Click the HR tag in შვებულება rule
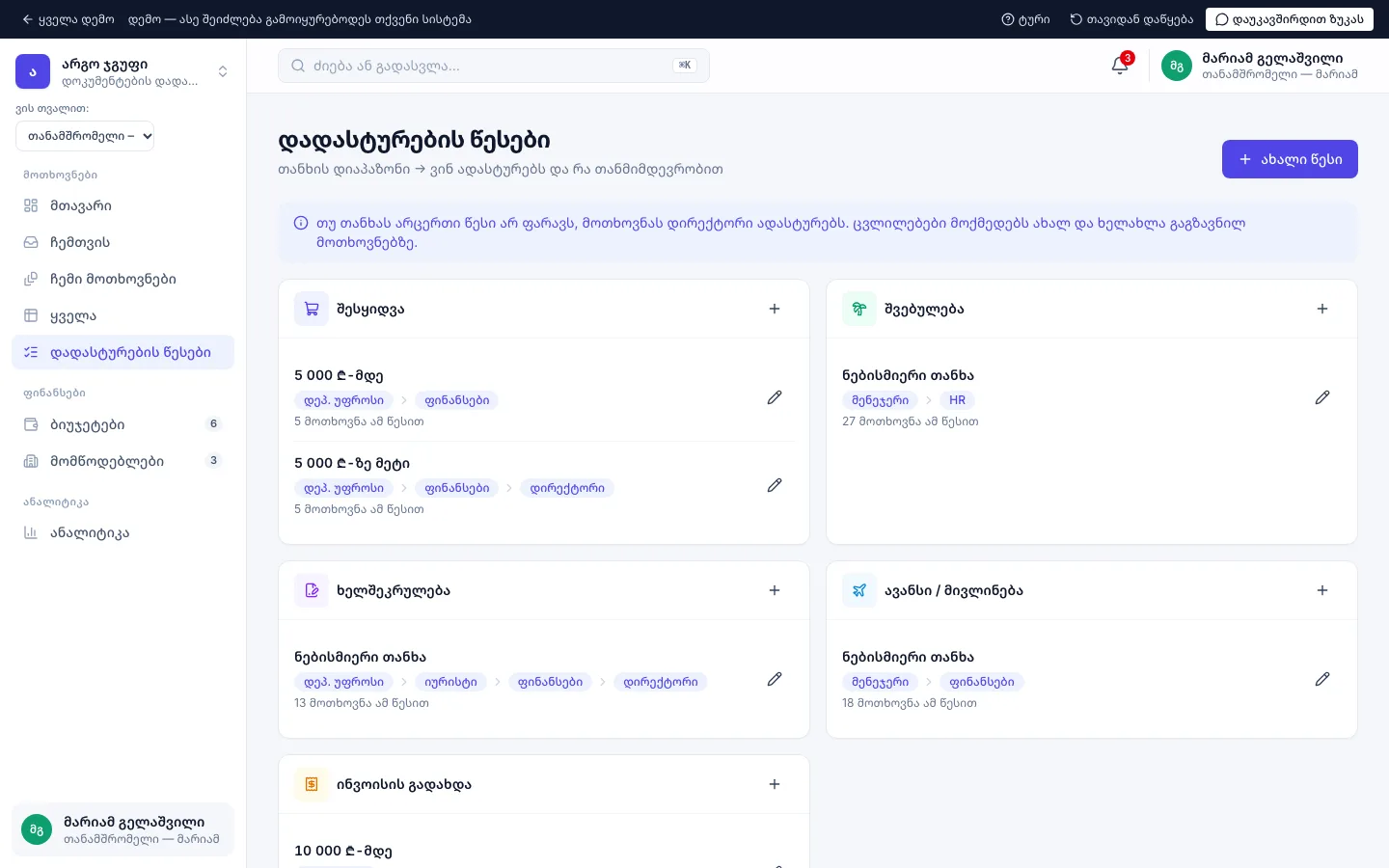 (957, 400)
